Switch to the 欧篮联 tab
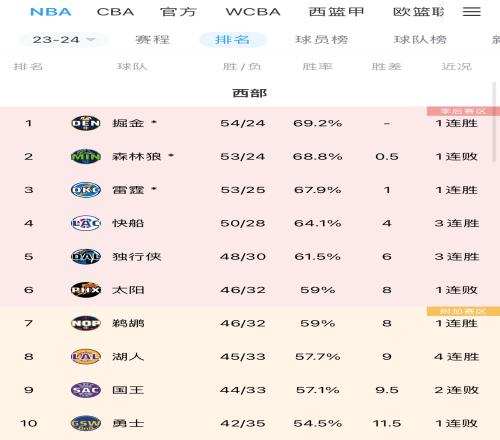Image resolution: width=500 pixels, height=440 pixels. pyautogui.click(x=419, y=12)
